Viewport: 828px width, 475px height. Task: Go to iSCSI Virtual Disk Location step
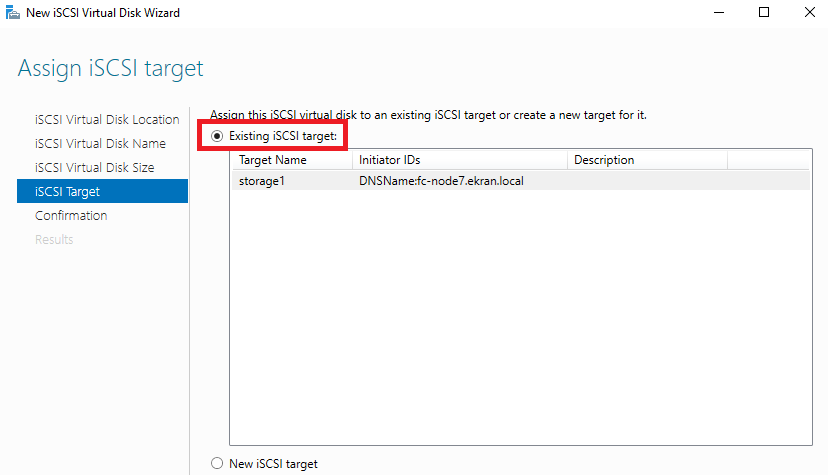[x=107, y=120]
